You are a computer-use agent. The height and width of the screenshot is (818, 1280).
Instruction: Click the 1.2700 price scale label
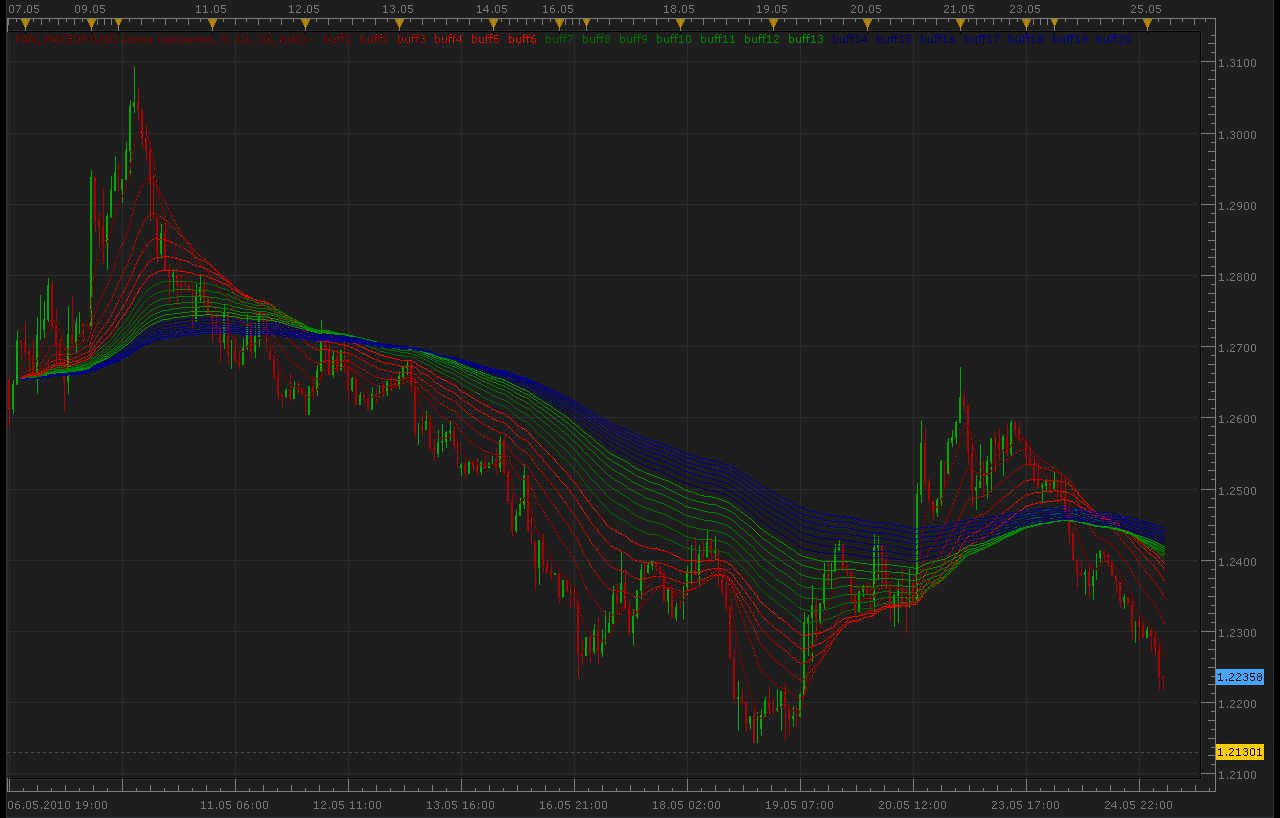click(1237, 348)
